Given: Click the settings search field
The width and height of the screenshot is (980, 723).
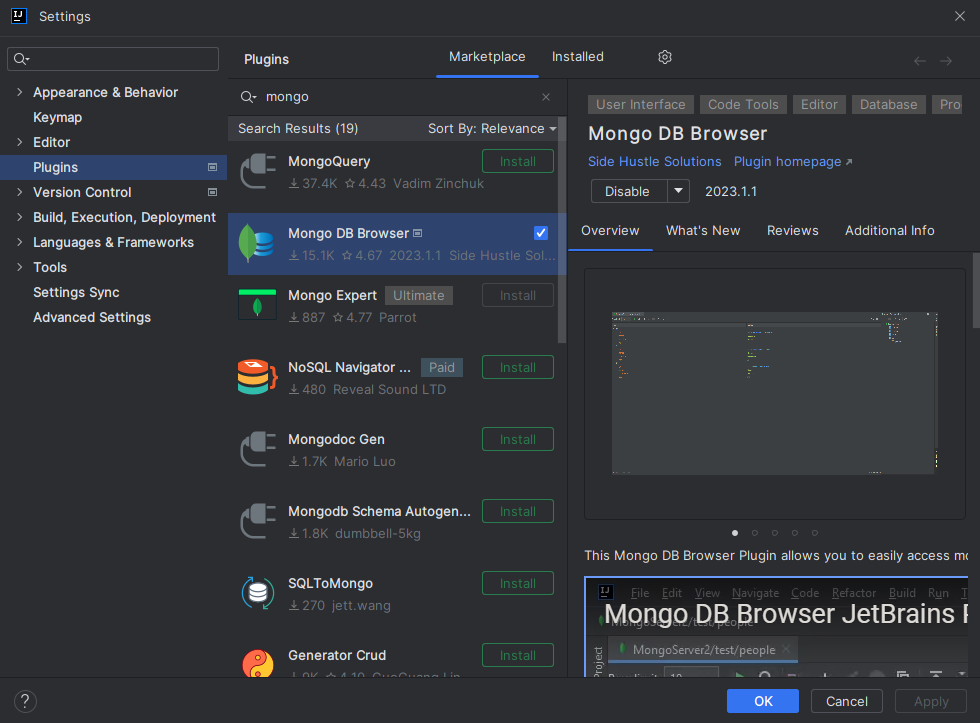Looking at the screenshot, I should point(112,59).
